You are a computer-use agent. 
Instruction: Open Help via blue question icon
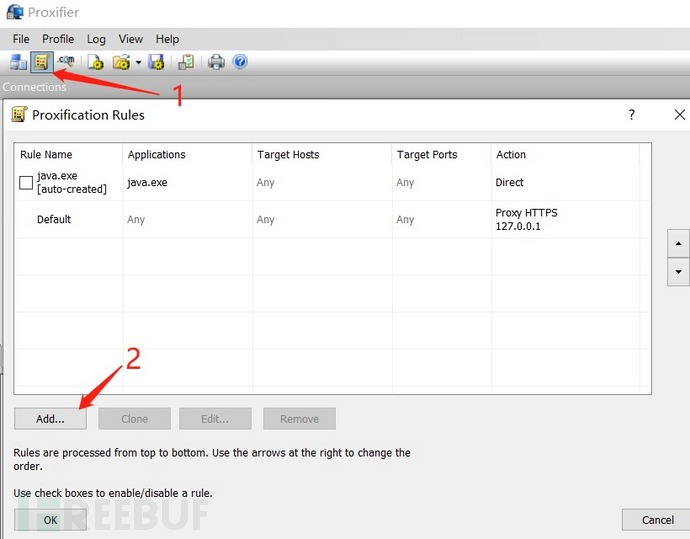pos(240,62)
